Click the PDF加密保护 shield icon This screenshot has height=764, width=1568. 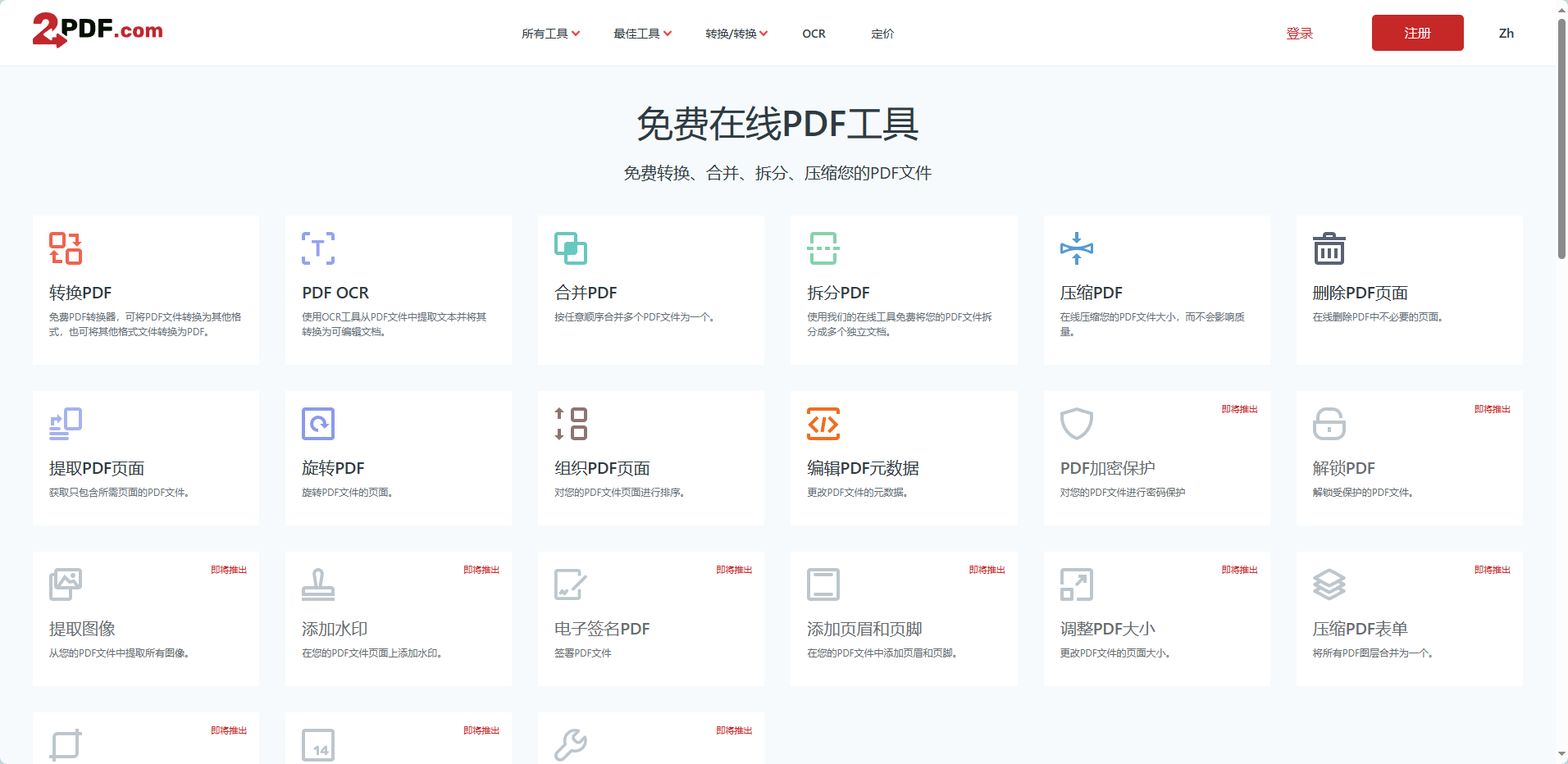pos(1076,423)
